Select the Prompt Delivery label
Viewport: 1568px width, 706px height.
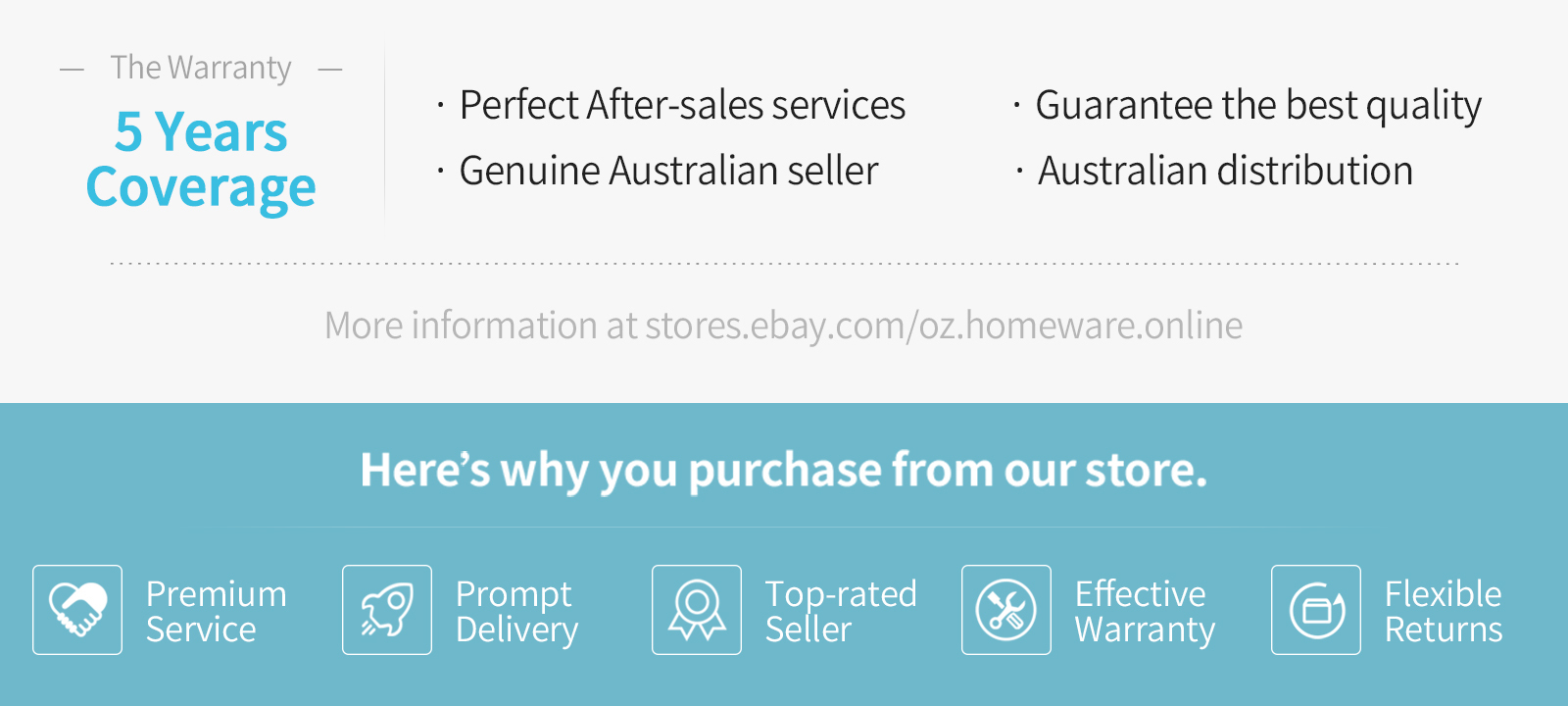point(517,612)
